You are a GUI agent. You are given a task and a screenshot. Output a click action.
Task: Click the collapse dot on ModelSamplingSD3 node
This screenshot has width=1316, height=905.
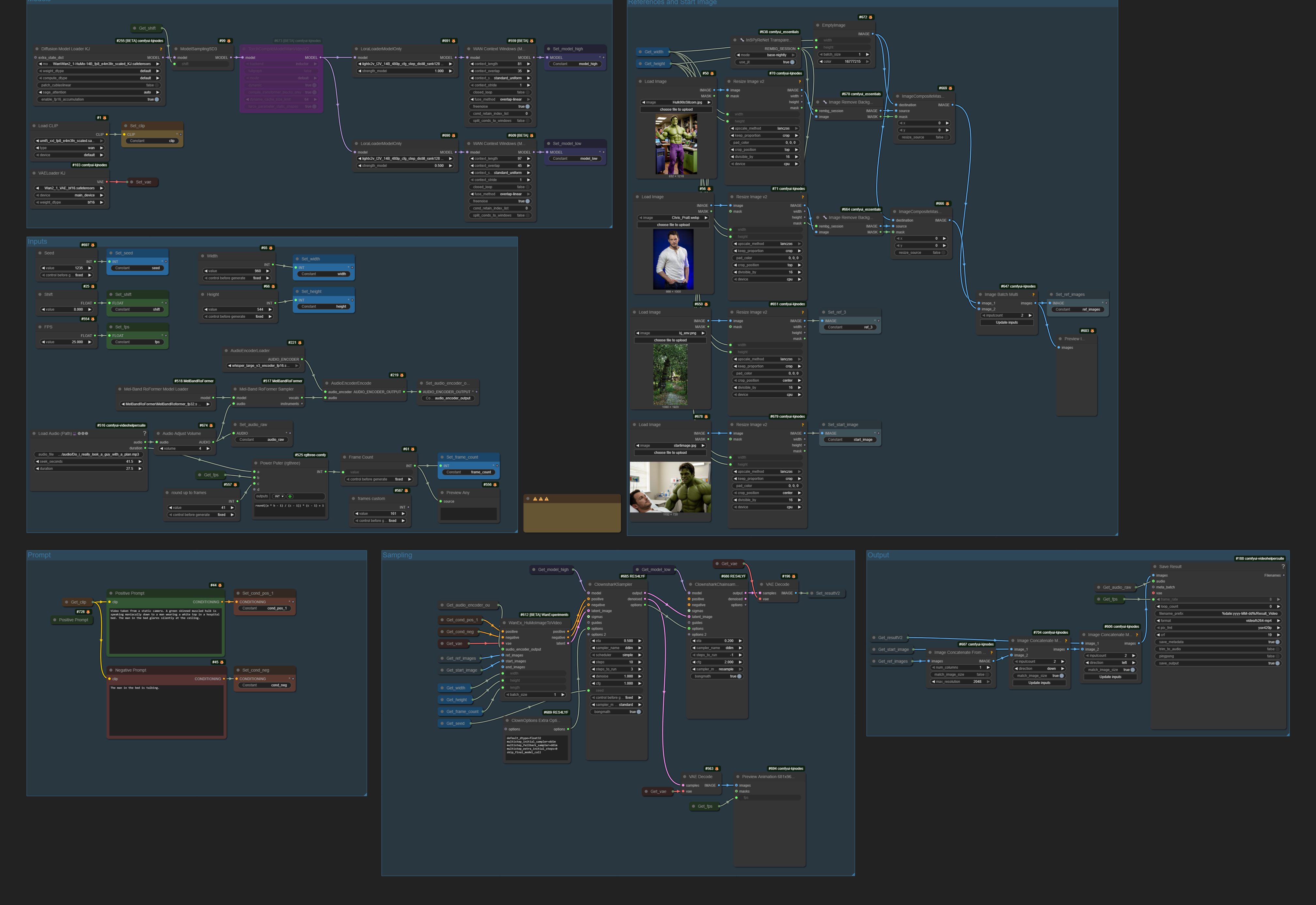click(x=176, y=49)
